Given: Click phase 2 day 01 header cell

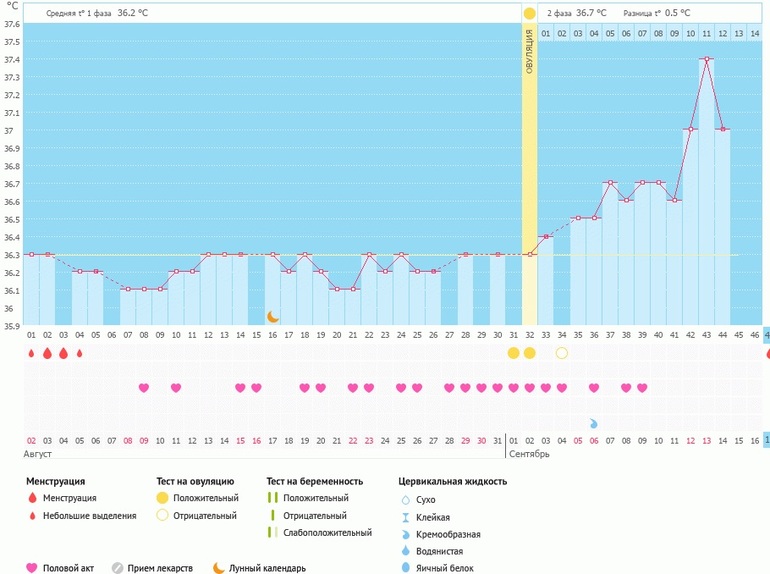Looking at the screenshot, I should coord(545,33).
